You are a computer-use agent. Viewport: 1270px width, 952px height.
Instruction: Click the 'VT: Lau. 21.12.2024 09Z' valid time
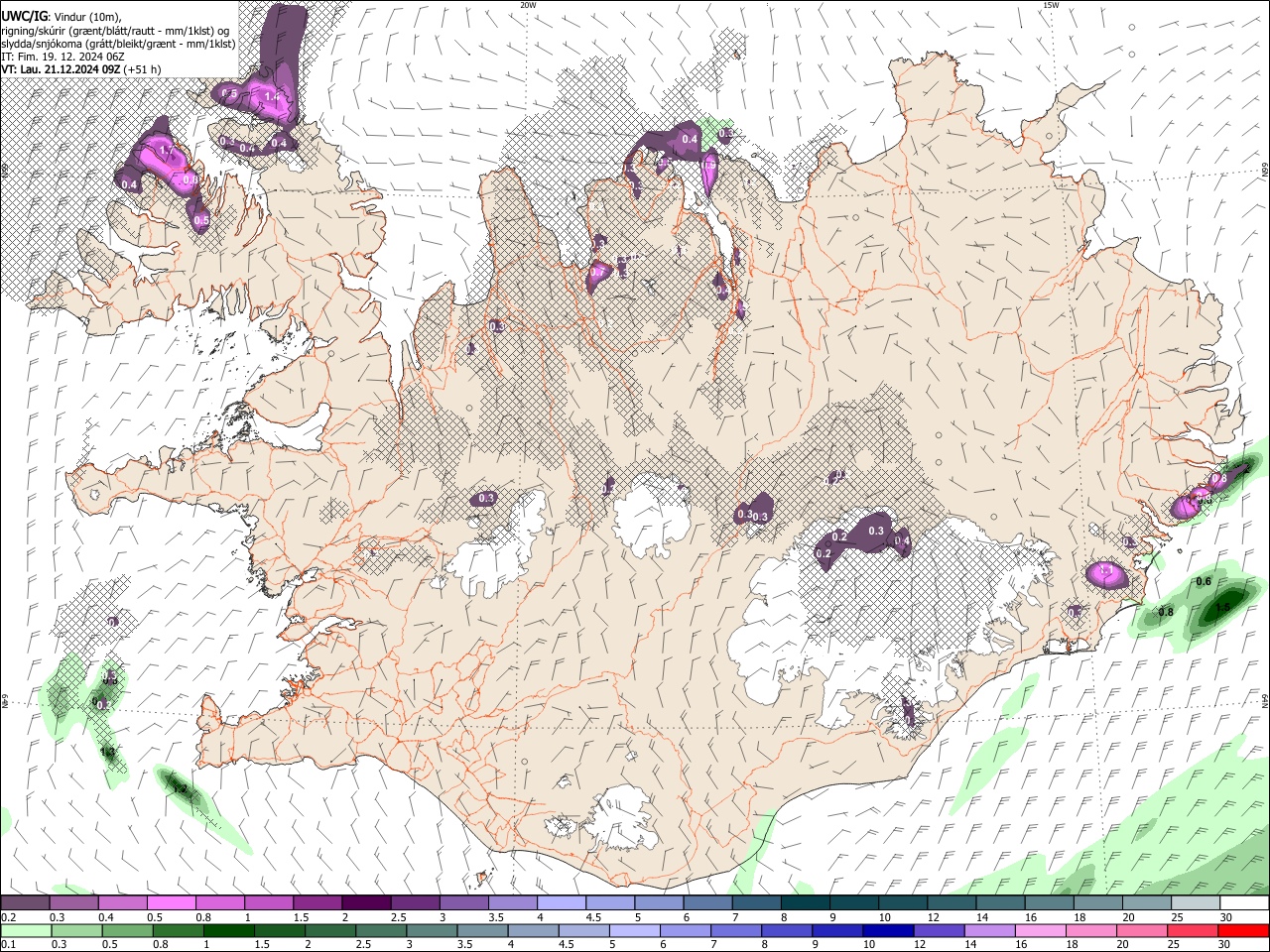tap(61, 69)
